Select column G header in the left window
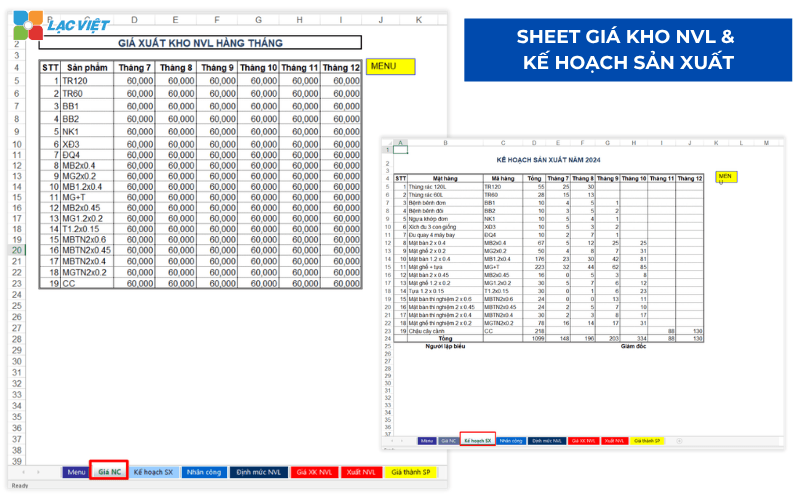Viewport: 800px width, 500px height. pyautogui.click(x=258, y=20)
